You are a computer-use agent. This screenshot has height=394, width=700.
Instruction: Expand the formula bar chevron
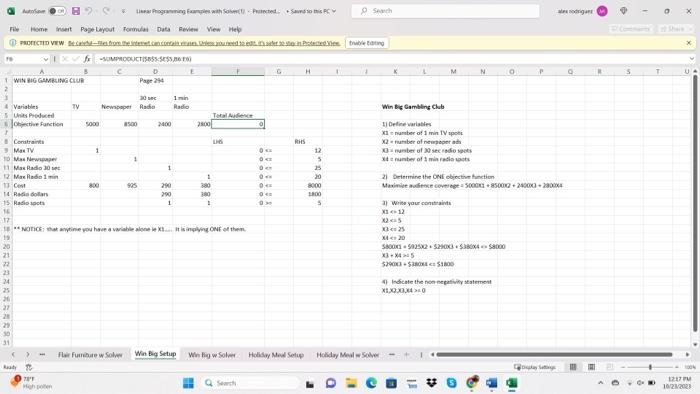(x=692, y=59)
